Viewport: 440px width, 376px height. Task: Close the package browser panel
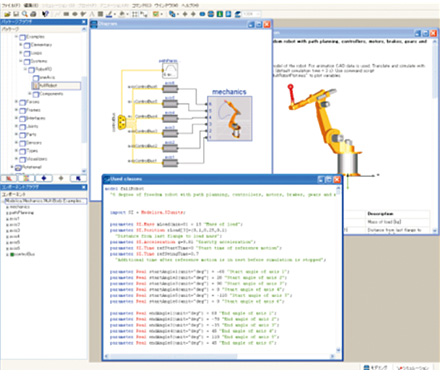pos(84,22)
